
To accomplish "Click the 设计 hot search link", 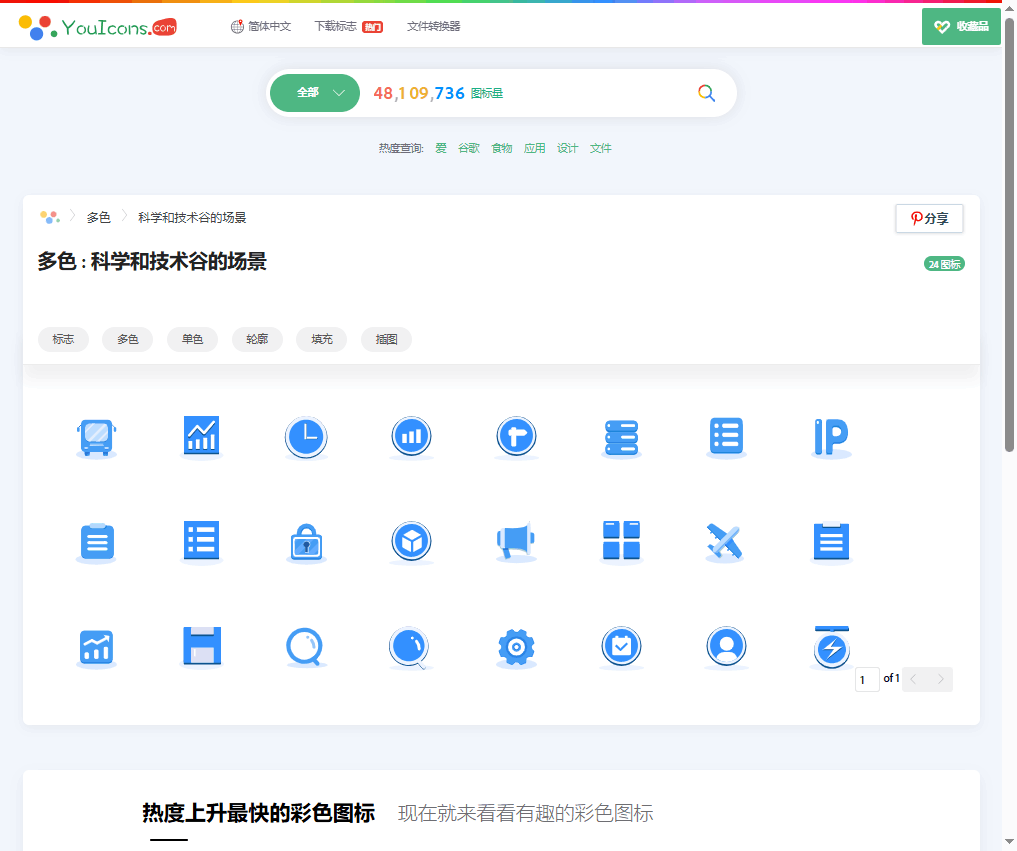I will pyautogui.click(x=567, y=147).
